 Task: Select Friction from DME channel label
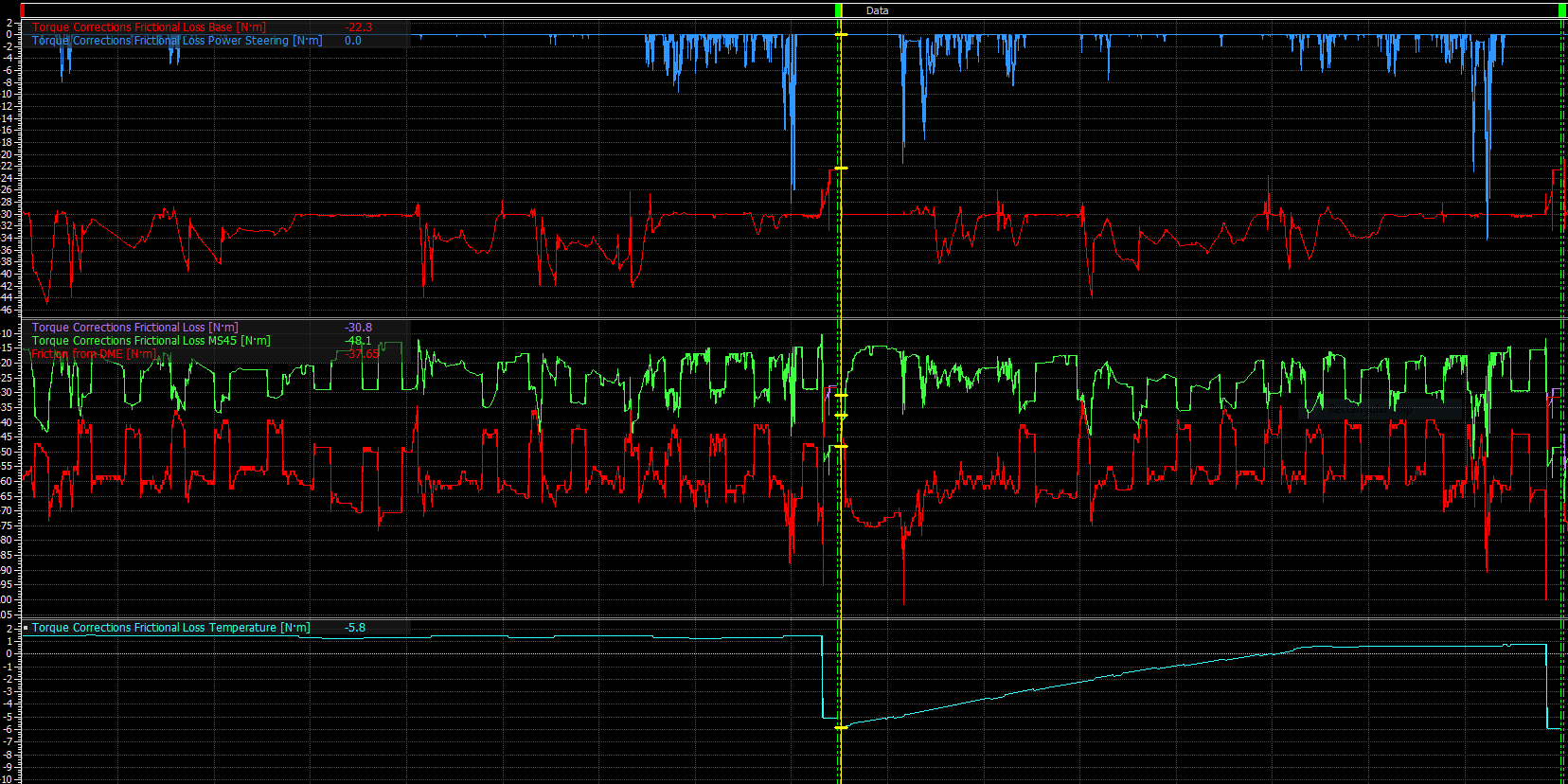tap(94, 354)
